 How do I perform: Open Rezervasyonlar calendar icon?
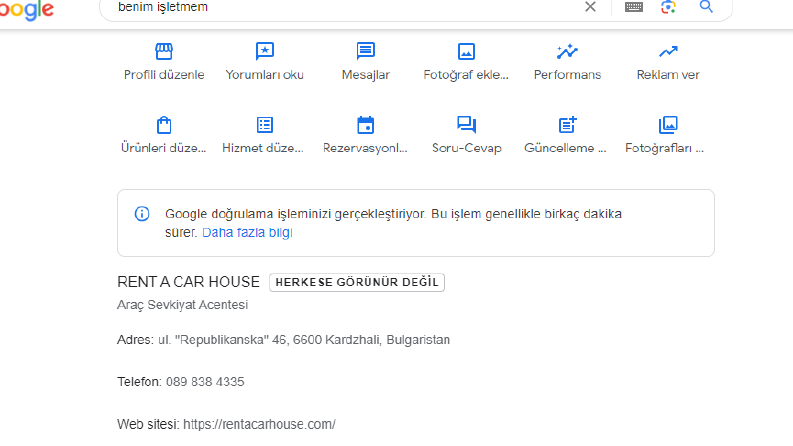pyautogui.click(x=366, y=125)
